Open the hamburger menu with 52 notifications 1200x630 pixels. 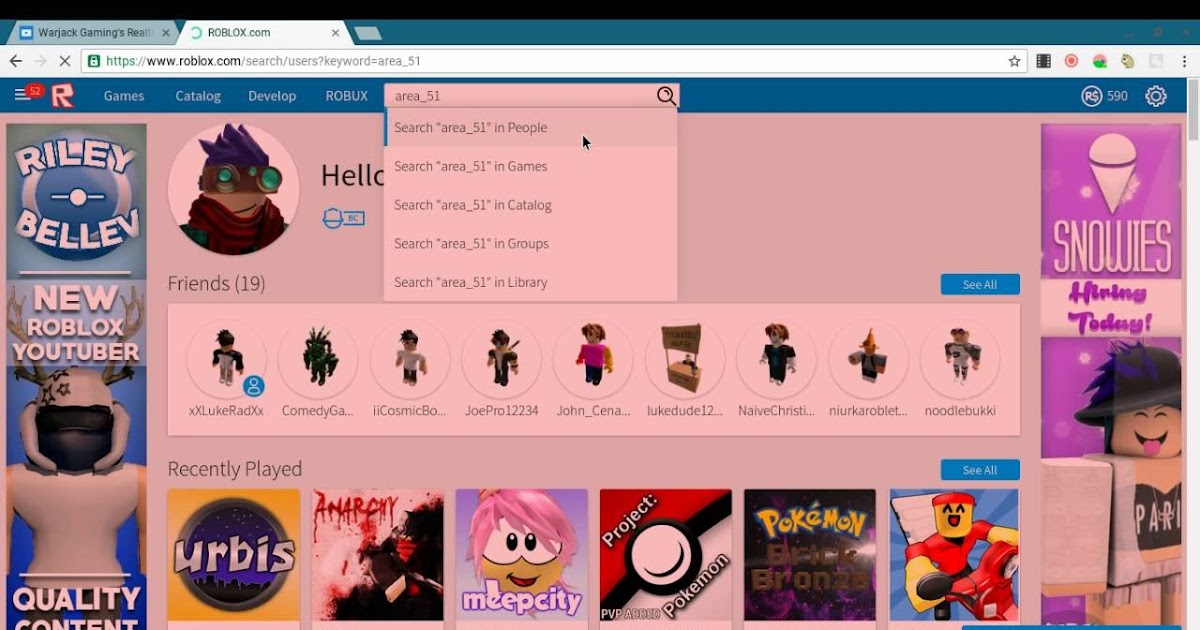point(22,96)
